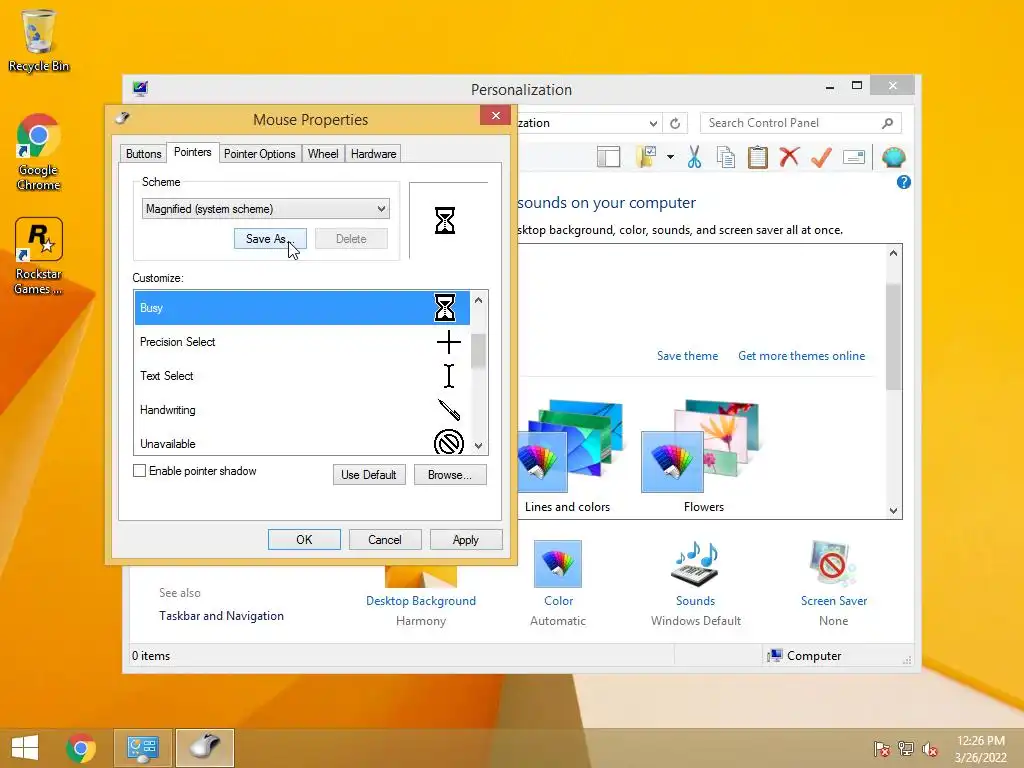The width and height of the screenshot is (1024, 768).
Task: Open the Desktop Background link
Action: pos(421,601)
